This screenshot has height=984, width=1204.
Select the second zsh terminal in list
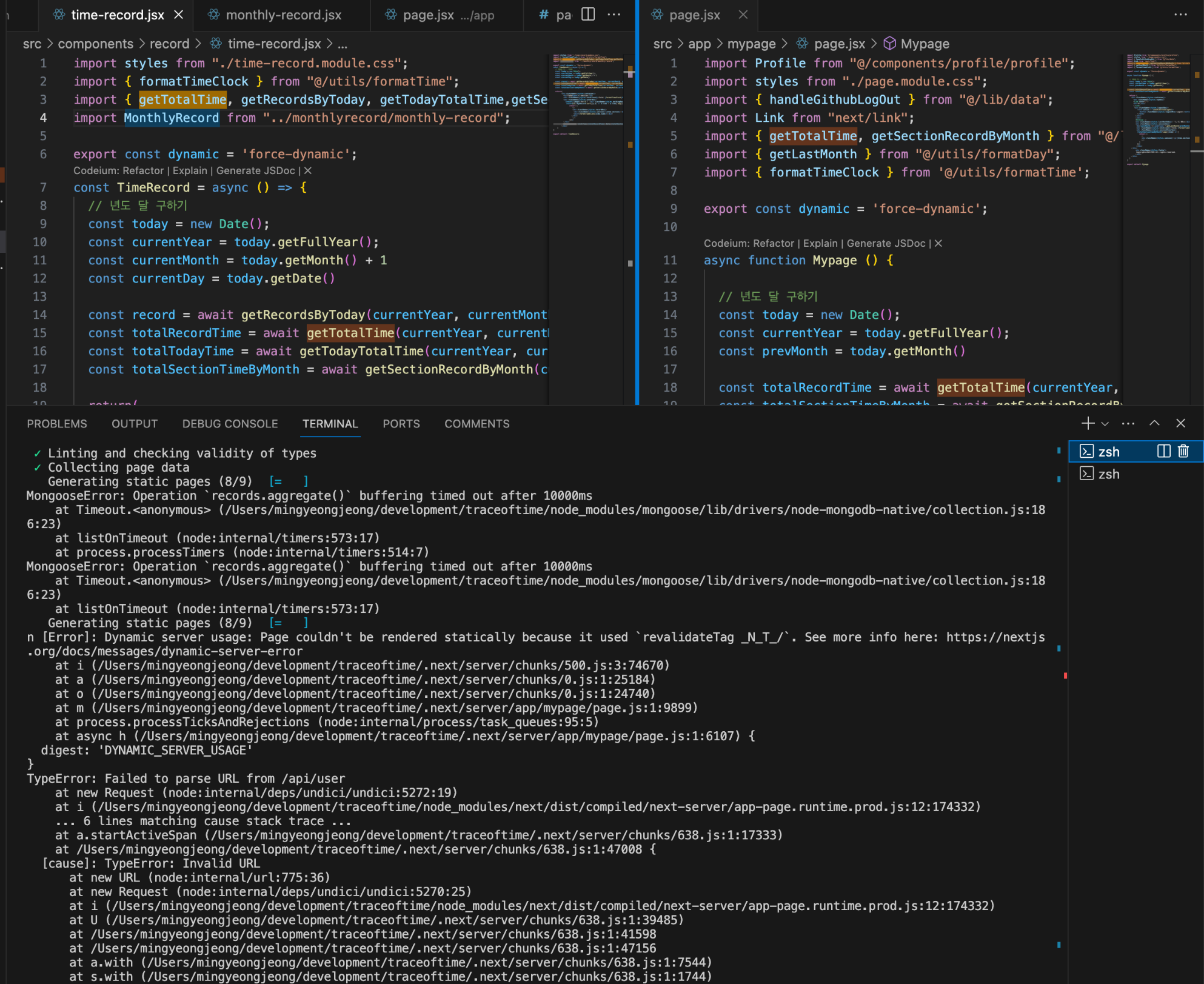pos(1108,474)
